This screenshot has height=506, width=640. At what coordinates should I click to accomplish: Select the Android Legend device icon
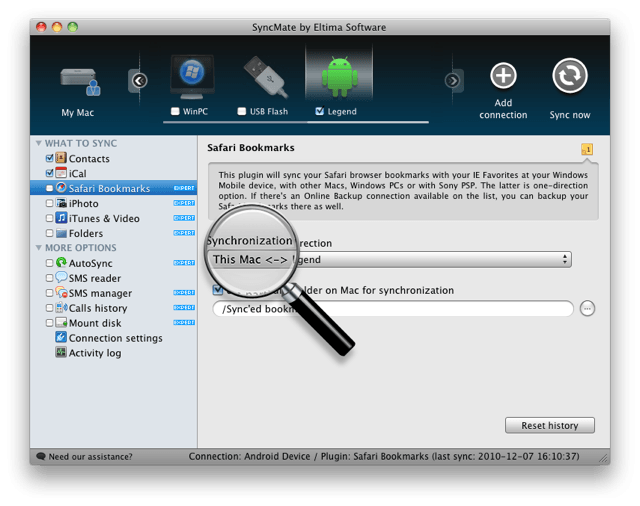coord(337,75)
